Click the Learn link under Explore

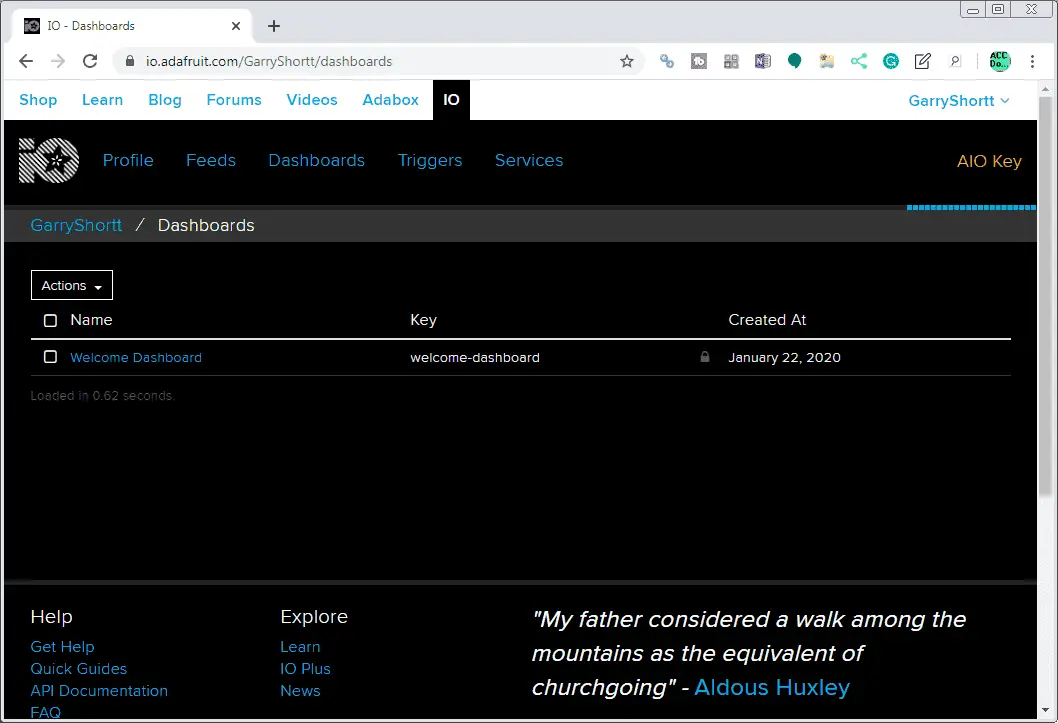pyautogui.click(x=300, y=647)
